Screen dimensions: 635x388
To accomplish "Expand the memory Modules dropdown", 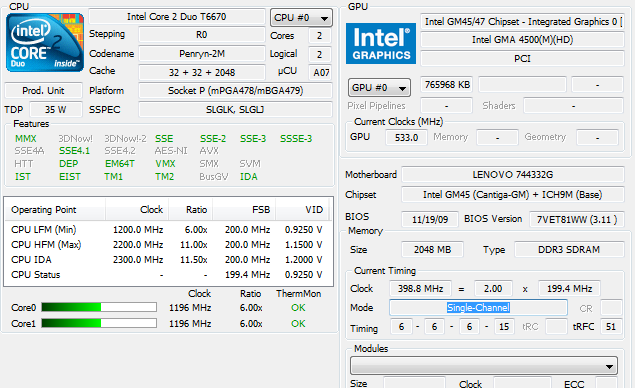I will [x=484, y=366].
